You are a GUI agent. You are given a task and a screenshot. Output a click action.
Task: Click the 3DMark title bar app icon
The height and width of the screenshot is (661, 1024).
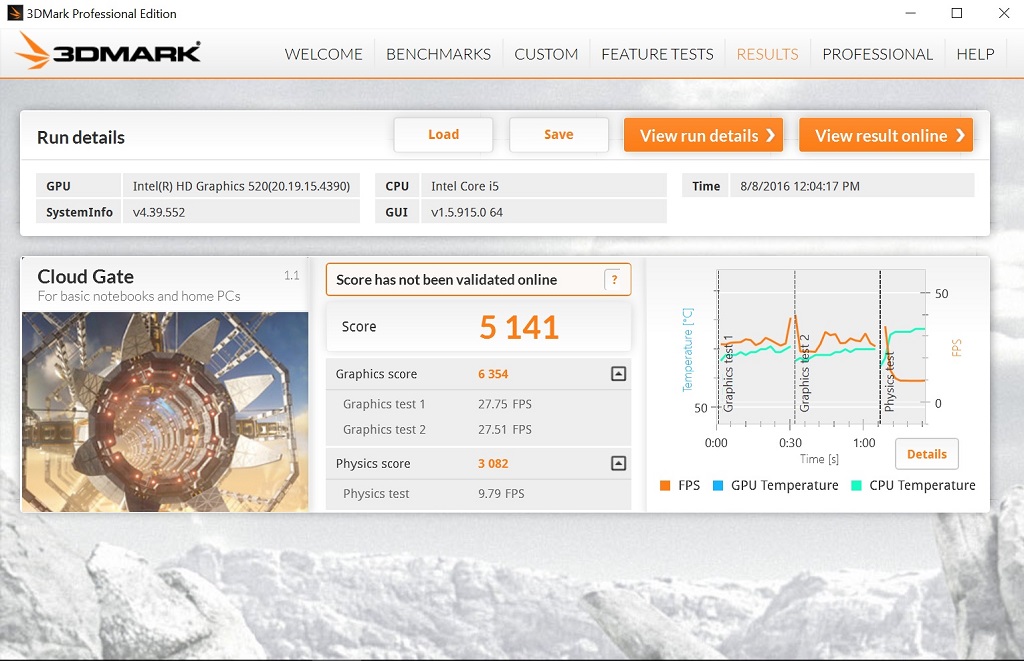point(14,13)
